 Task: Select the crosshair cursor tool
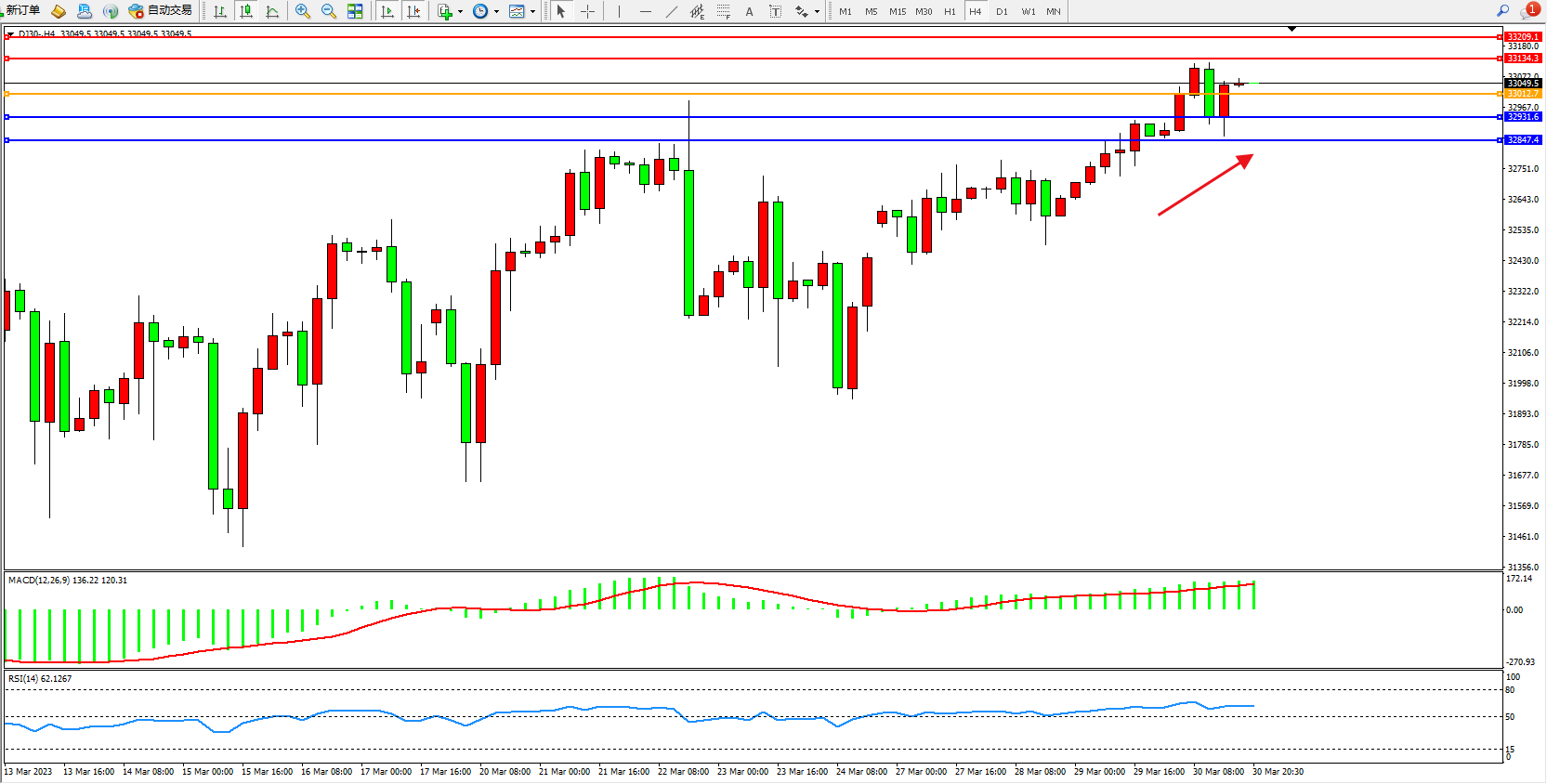pyautogui.click(x=587, y=11)
